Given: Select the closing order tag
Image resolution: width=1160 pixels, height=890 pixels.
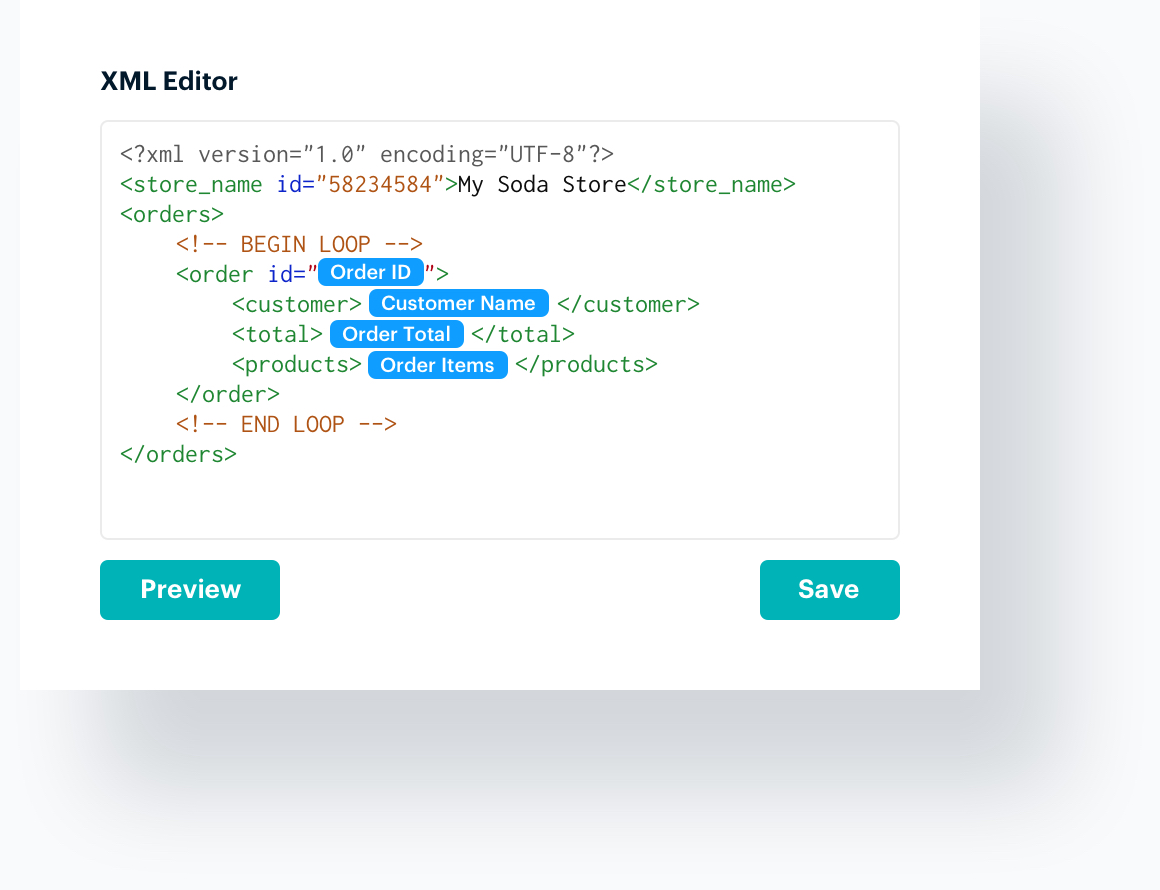Looking at the screenshot, I should click(x=228, y=394).
